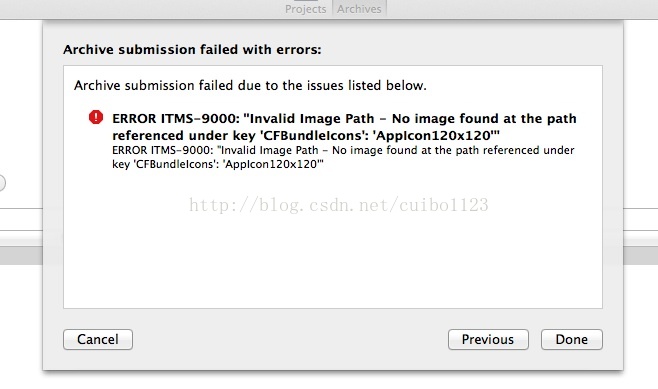Click the 'issues listed below' summary sentence

coord(250,85)
